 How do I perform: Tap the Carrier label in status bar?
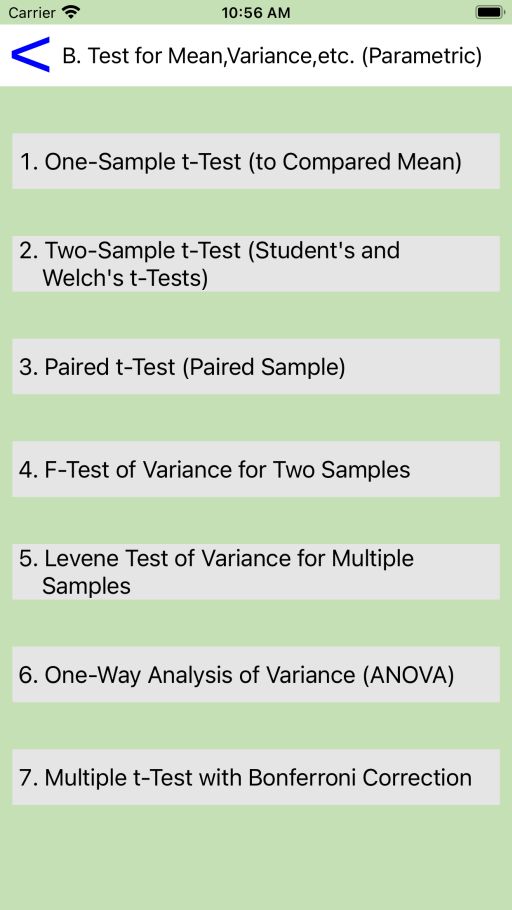pyautogui.click(x=32, y=12)
